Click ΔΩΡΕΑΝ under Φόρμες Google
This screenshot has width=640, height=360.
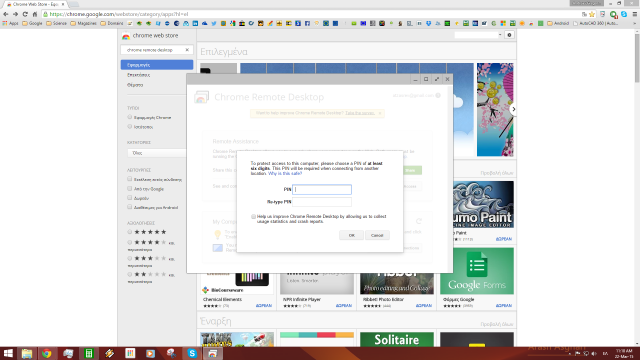504,305
